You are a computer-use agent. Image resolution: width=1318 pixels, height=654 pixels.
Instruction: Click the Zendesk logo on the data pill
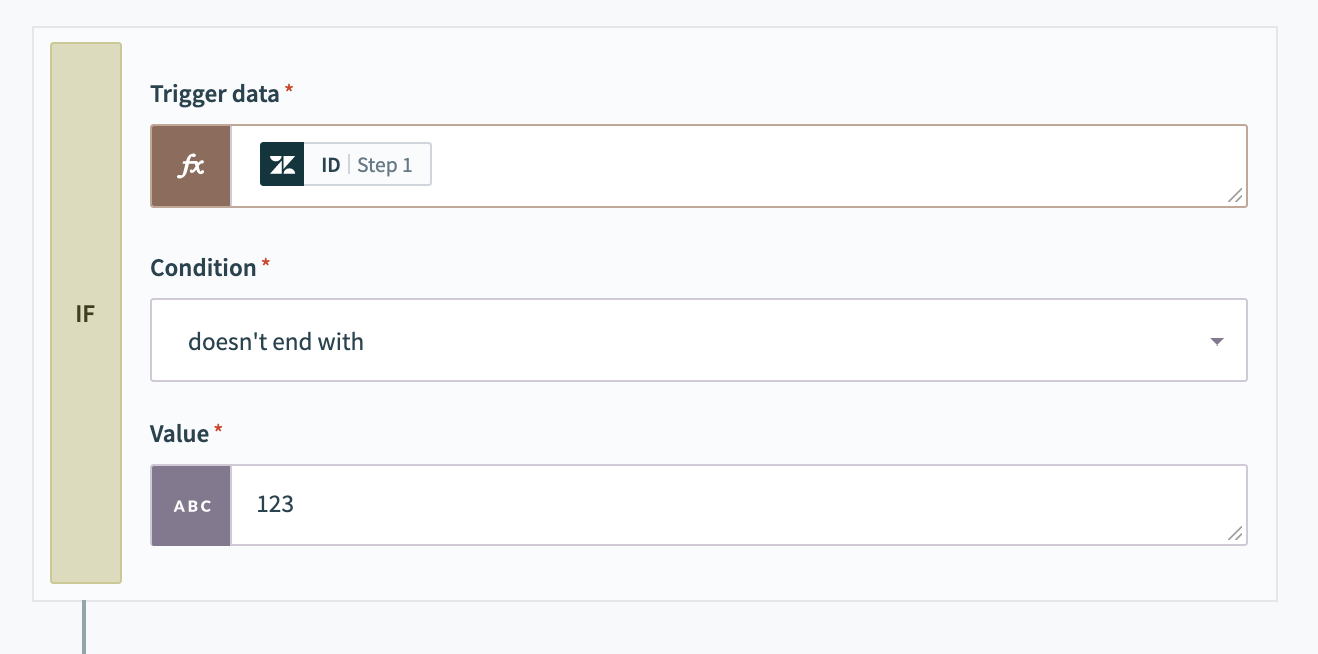pyautogui.click(x=282, y=164)
